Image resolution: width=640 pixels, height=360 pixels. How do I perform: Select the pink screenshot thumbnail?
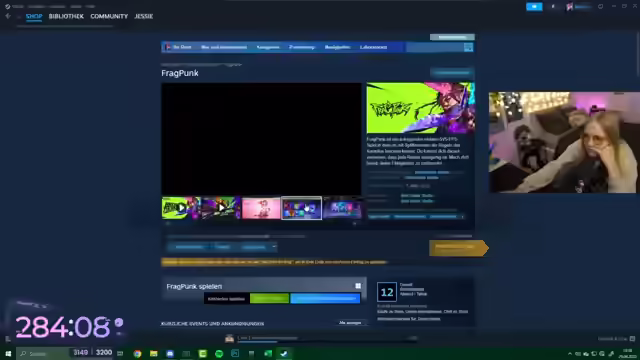click(x=261, y=208)
